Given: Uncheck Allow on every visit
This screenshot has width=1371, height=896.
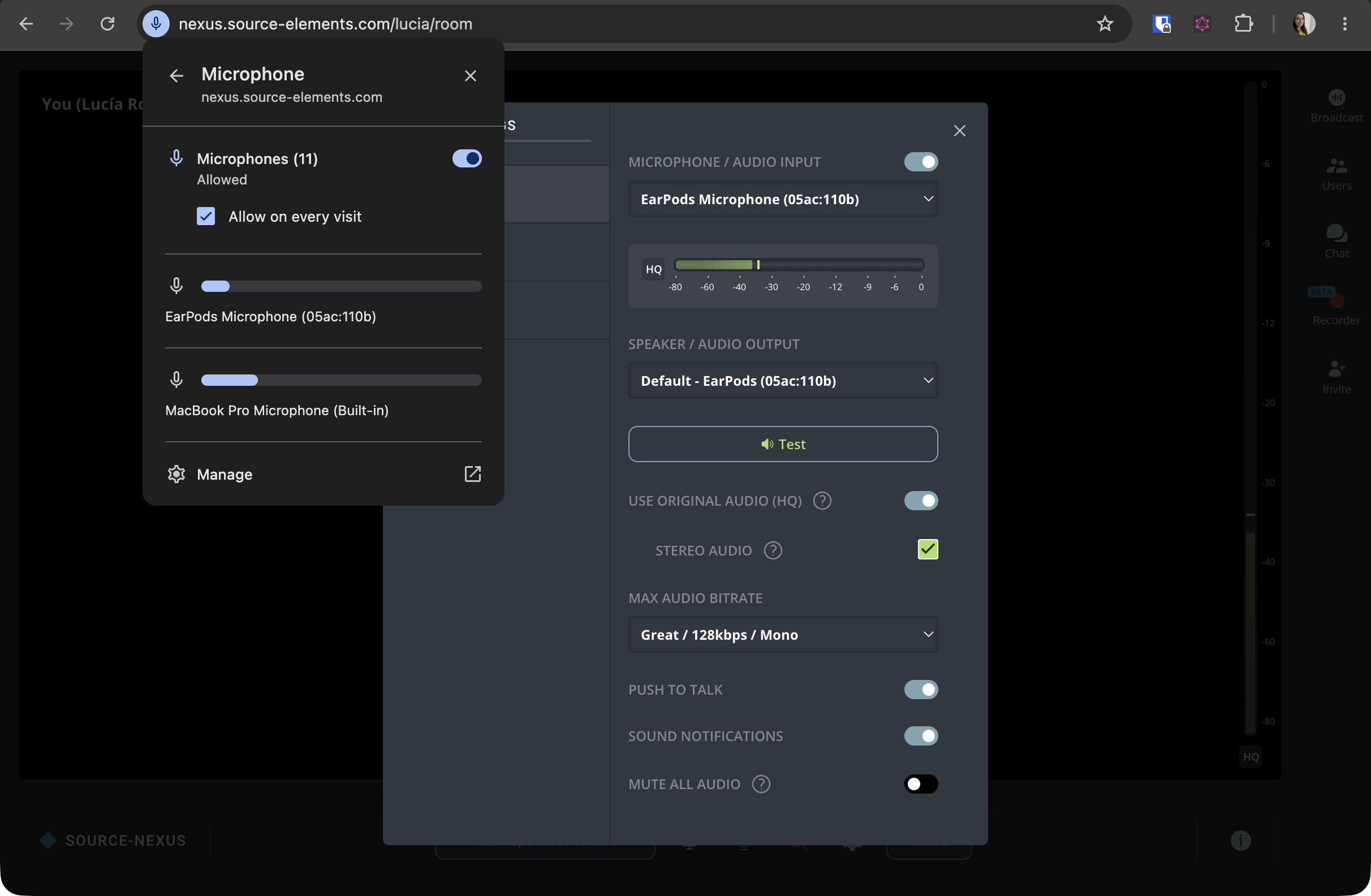Looking at the screenshot, I should coord(206,217).
